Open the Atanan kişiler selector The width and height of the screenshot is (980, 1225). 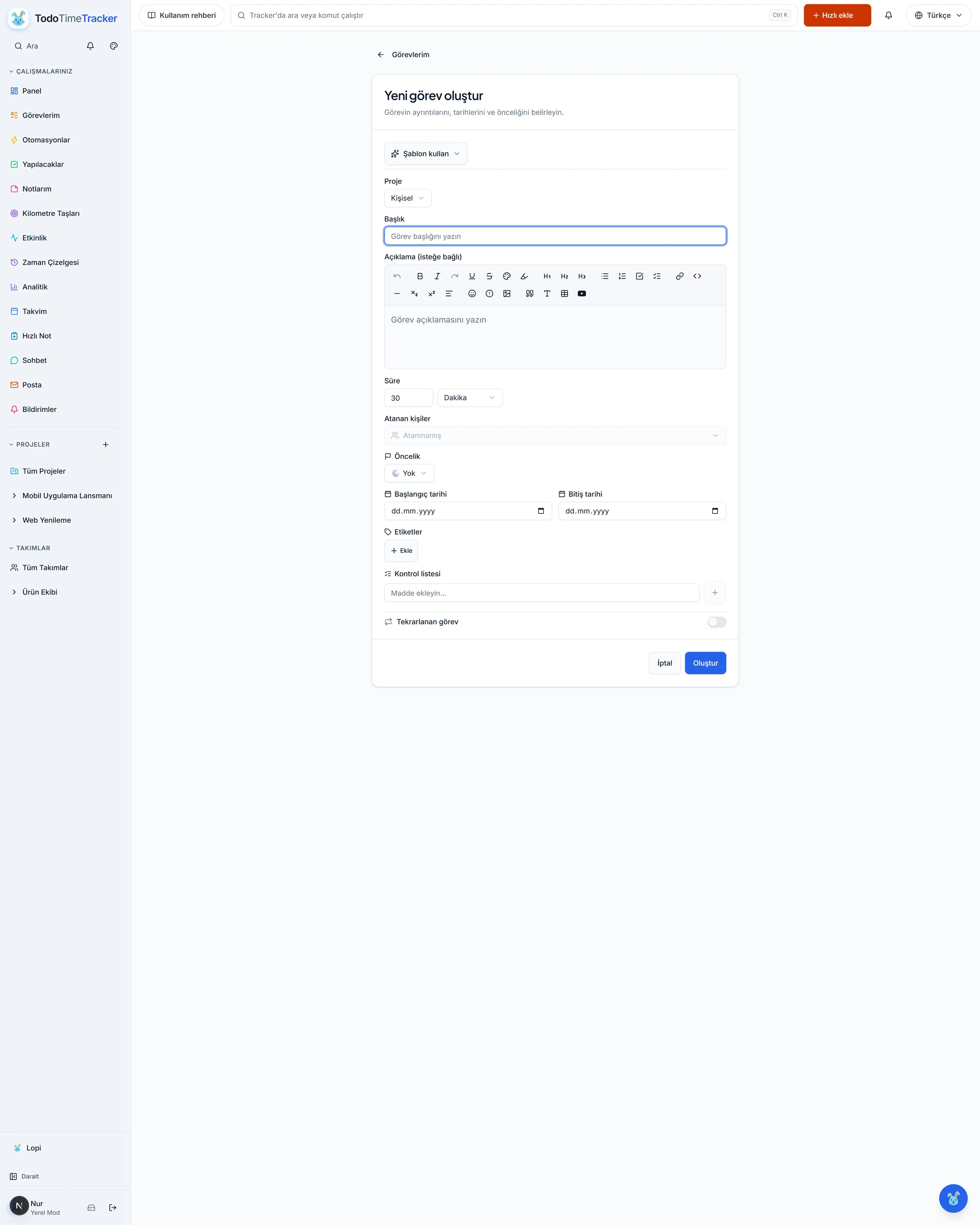point(555,435)
